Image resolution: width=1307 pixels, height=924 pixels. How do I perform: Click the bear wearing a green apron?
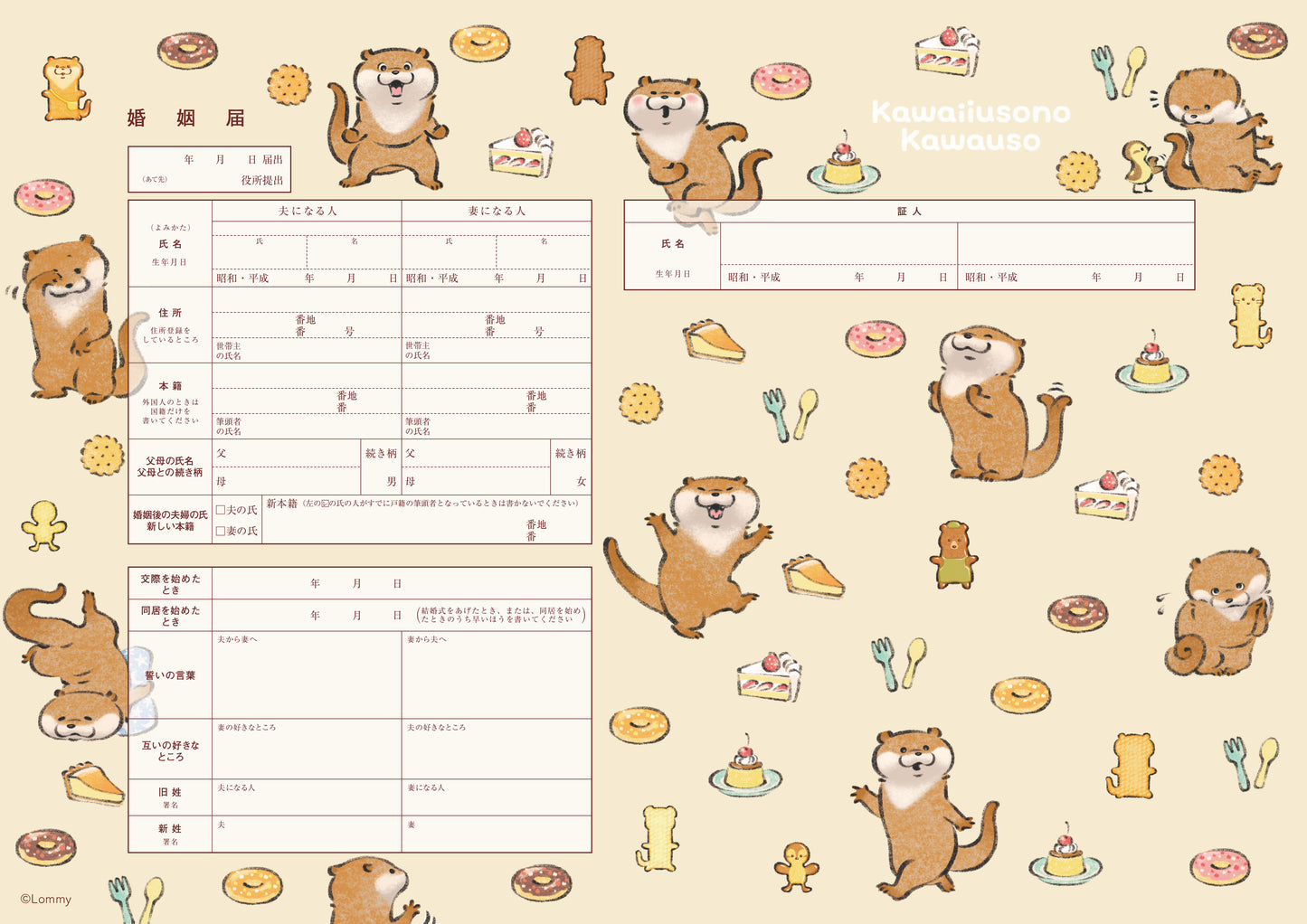point(953,554)
